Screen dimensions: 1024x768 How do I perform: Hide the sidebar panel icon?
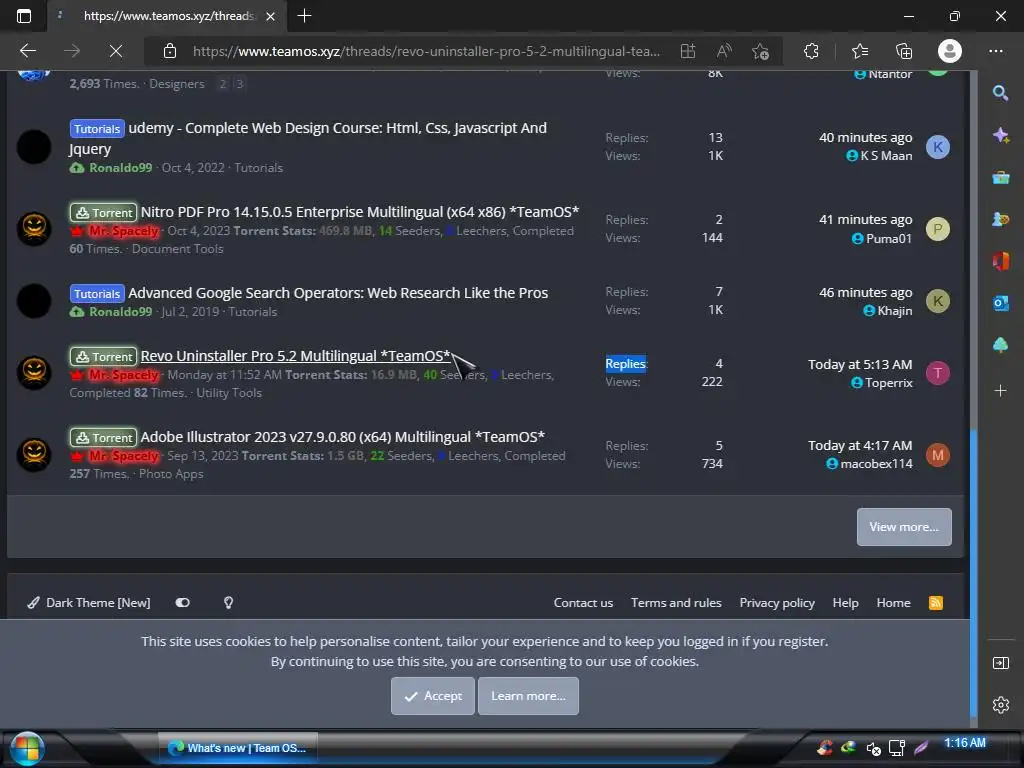click(1000, 663)
